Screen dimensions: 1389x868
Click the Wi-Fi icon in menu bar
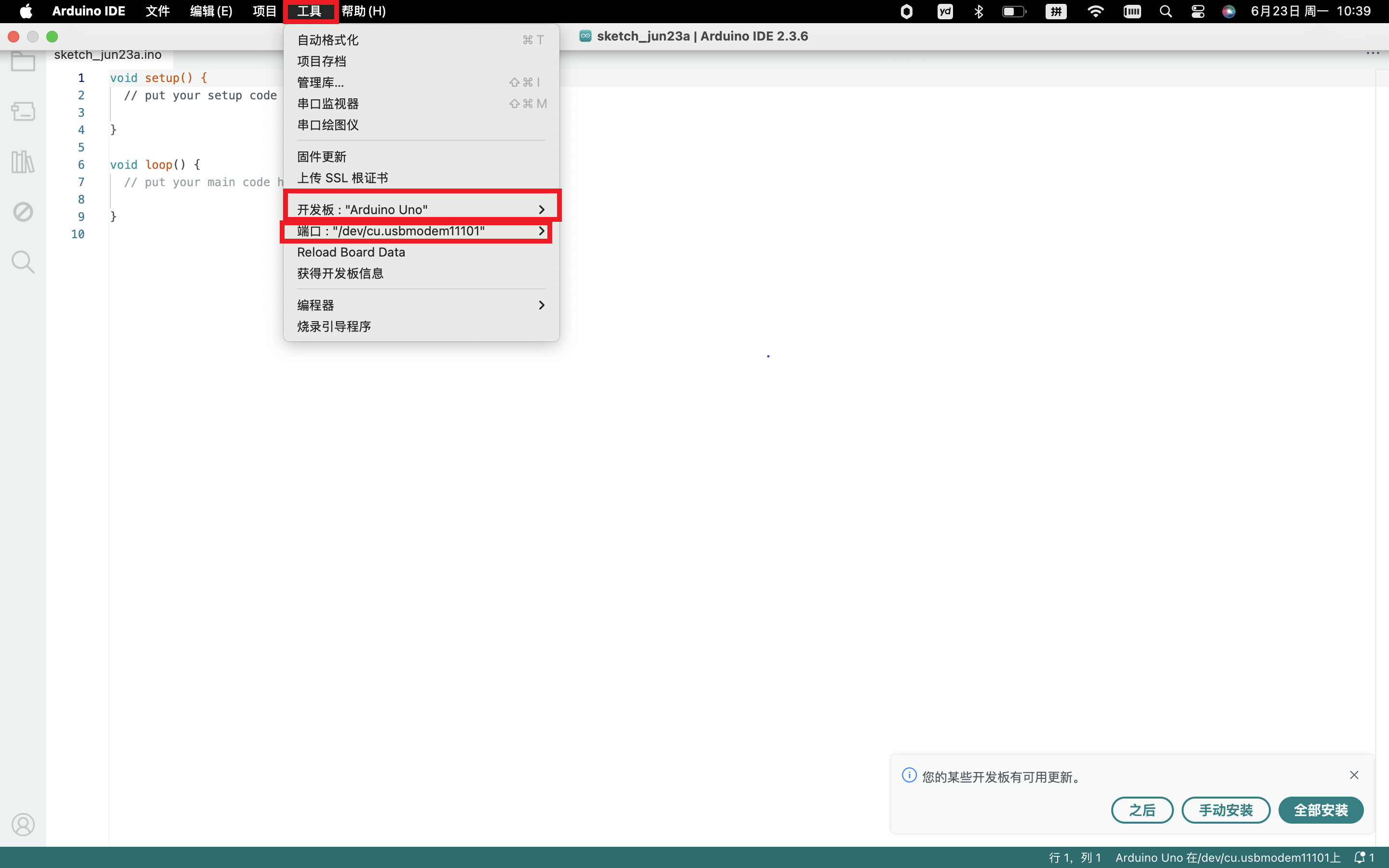coord(1095,11)
